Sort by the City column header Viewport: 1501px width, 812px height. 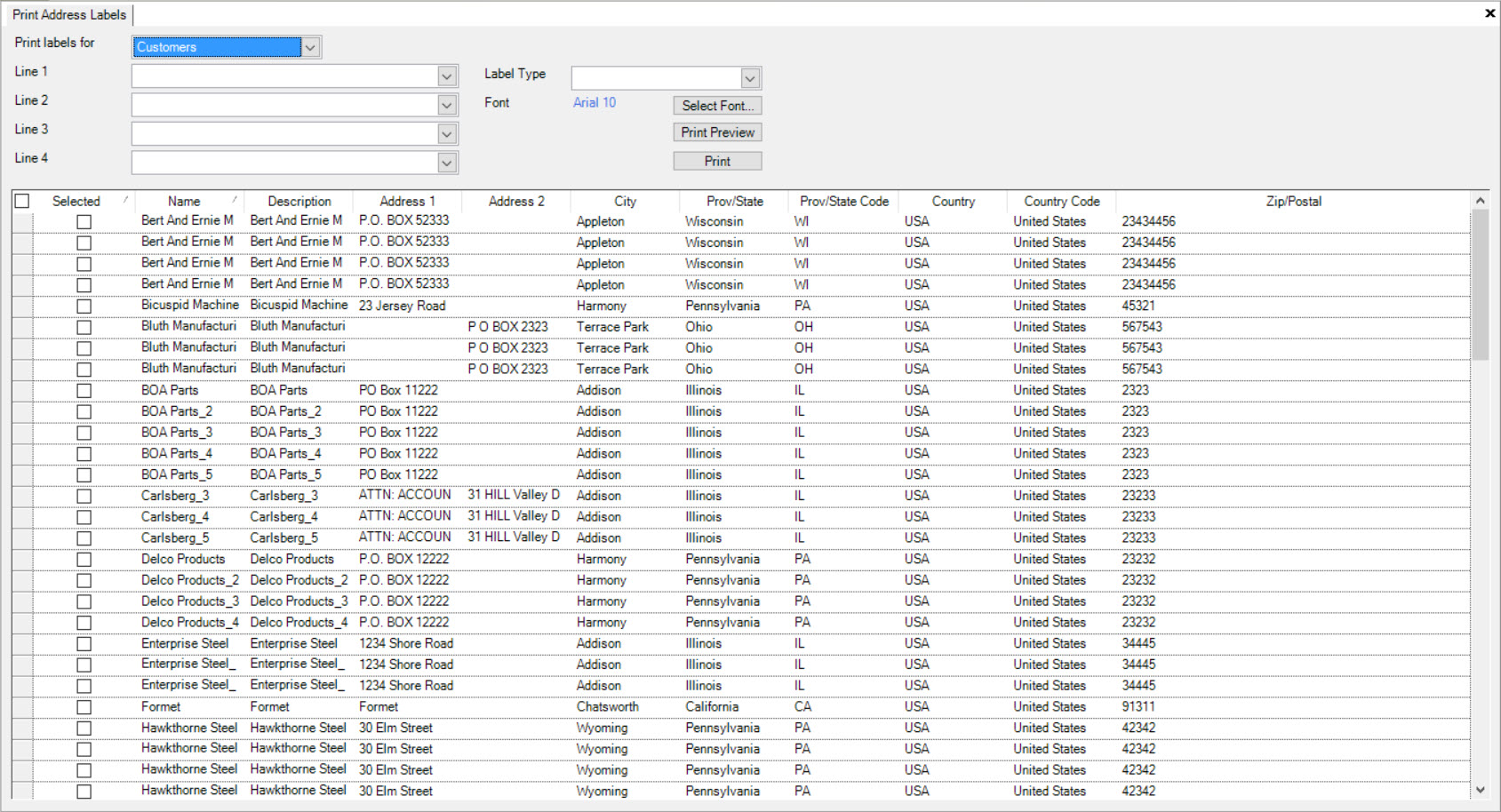pyautogui.click(x=625, y=202)
